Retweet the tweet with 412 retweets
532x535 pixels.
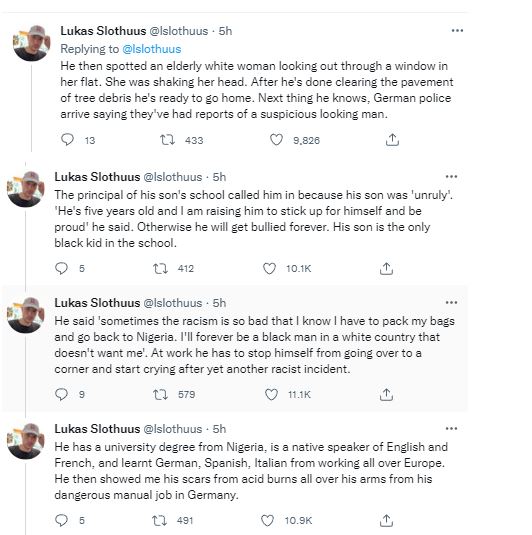pos(160,269)
